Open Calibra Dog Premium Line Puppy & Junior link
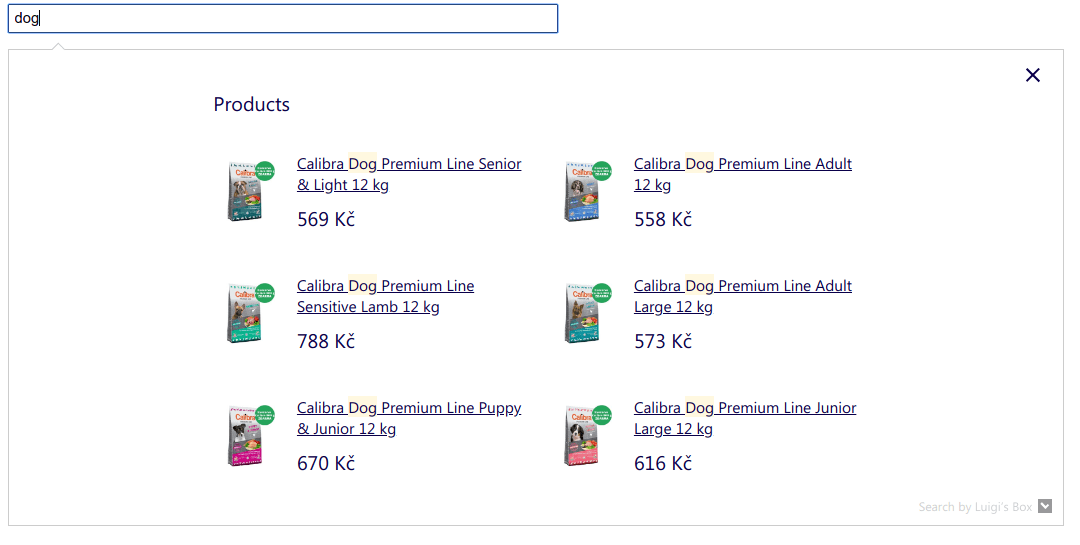The height and width of the screenshot is (545, 1080). tap(408, 408)
